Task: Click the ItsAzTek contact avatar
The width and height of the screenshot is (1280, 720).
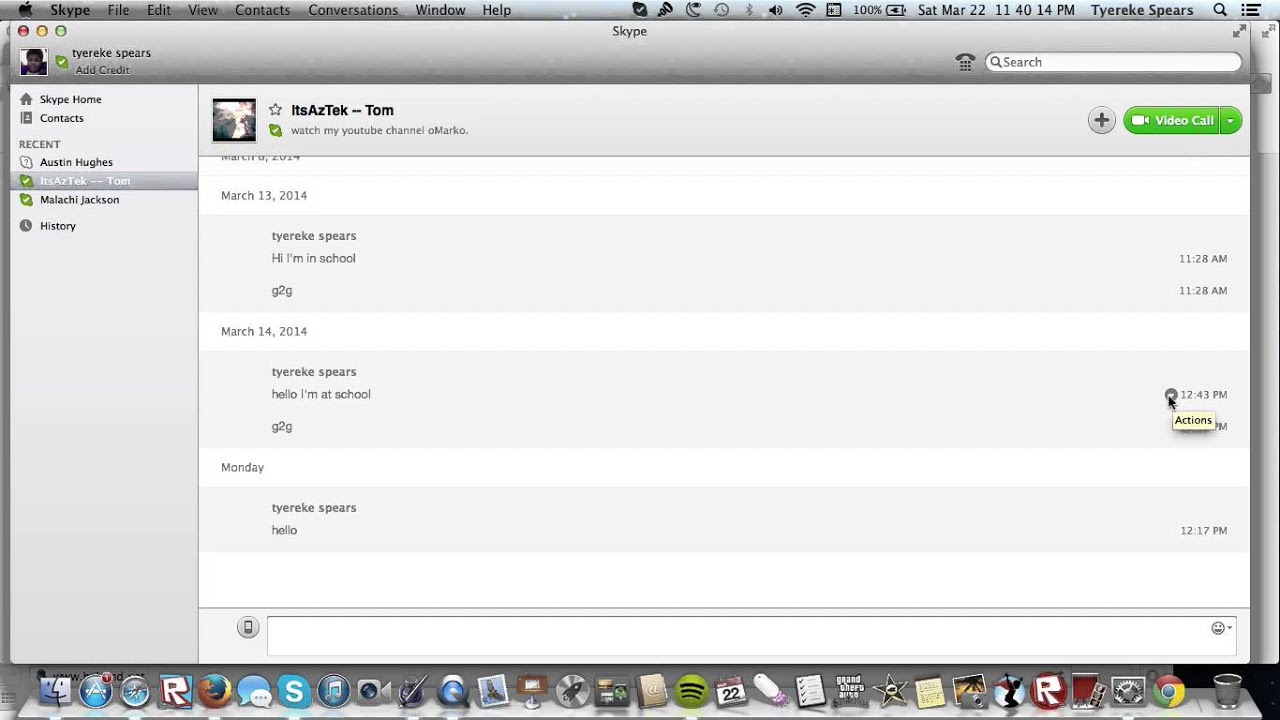Action: [234, 120]
